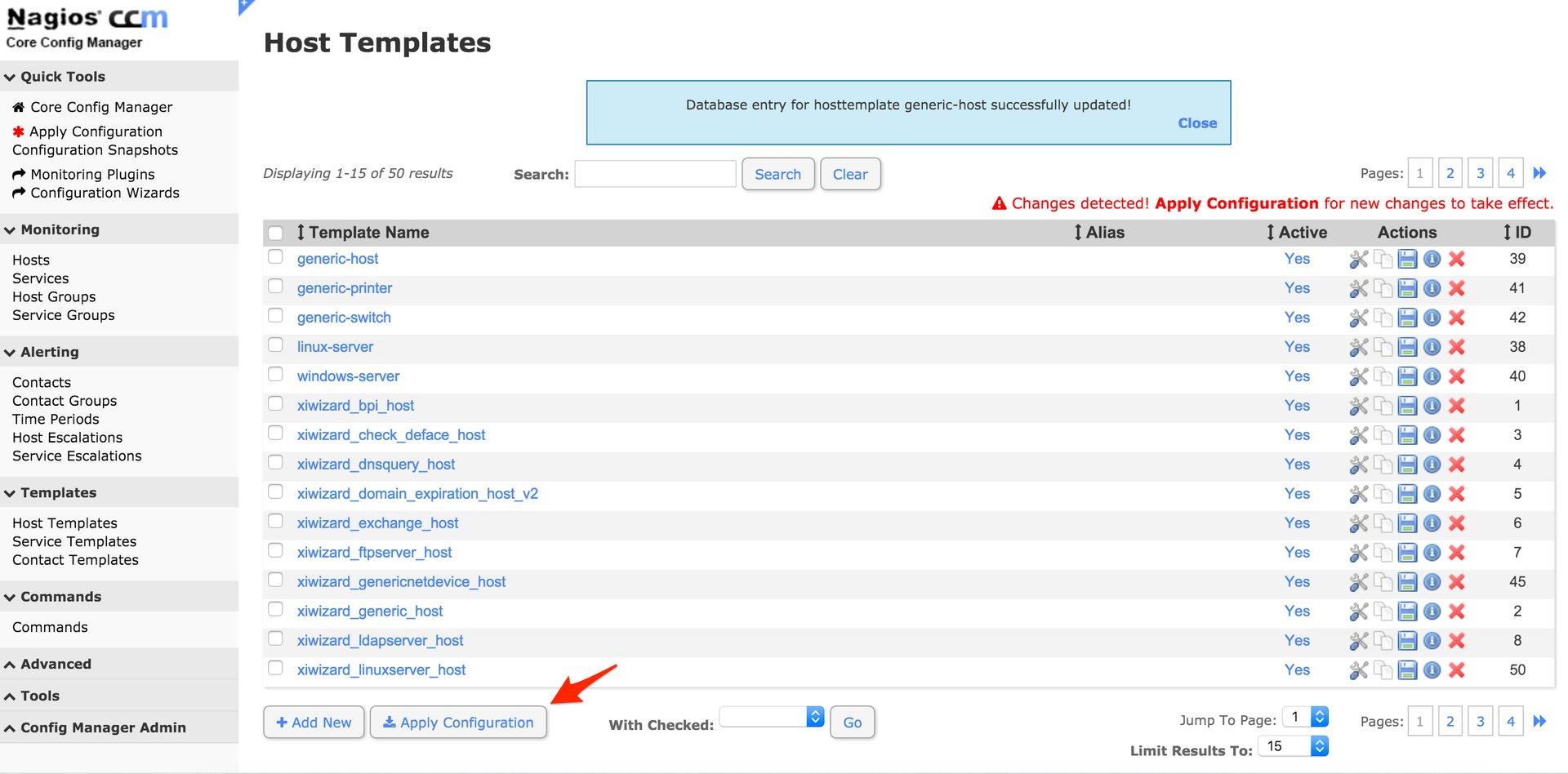Open the Limit Results To dropdown
Screen dimensions: 1568x774
(x=1293, y=746)
